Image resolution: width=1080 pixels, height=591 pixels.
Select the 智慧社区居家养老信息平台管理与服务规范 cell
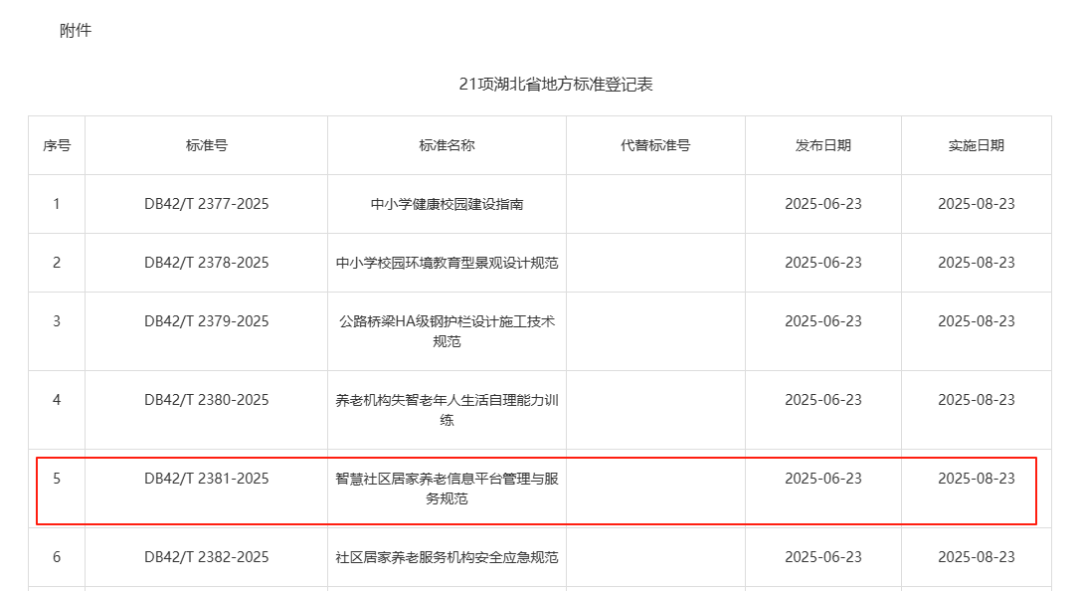[x=446, y=488]
